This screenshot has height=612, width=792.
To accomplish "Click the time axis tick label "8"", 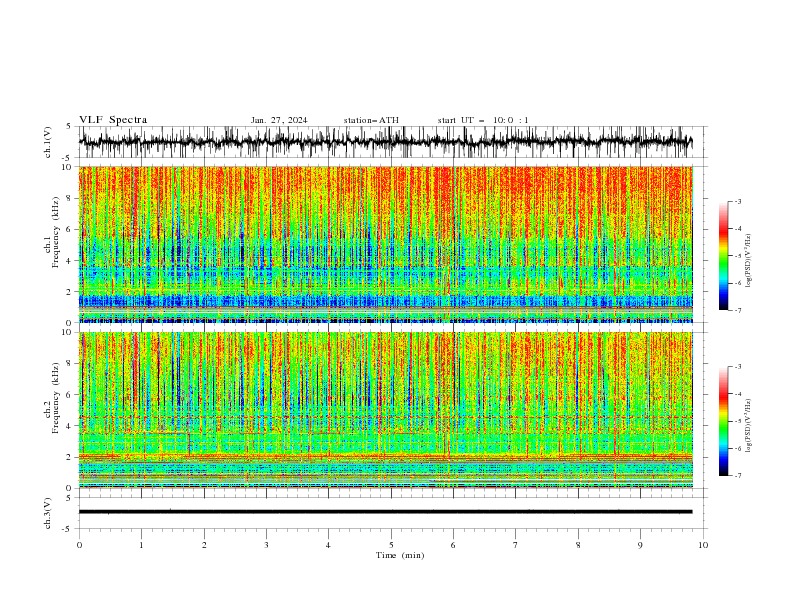I will point(578,545).
